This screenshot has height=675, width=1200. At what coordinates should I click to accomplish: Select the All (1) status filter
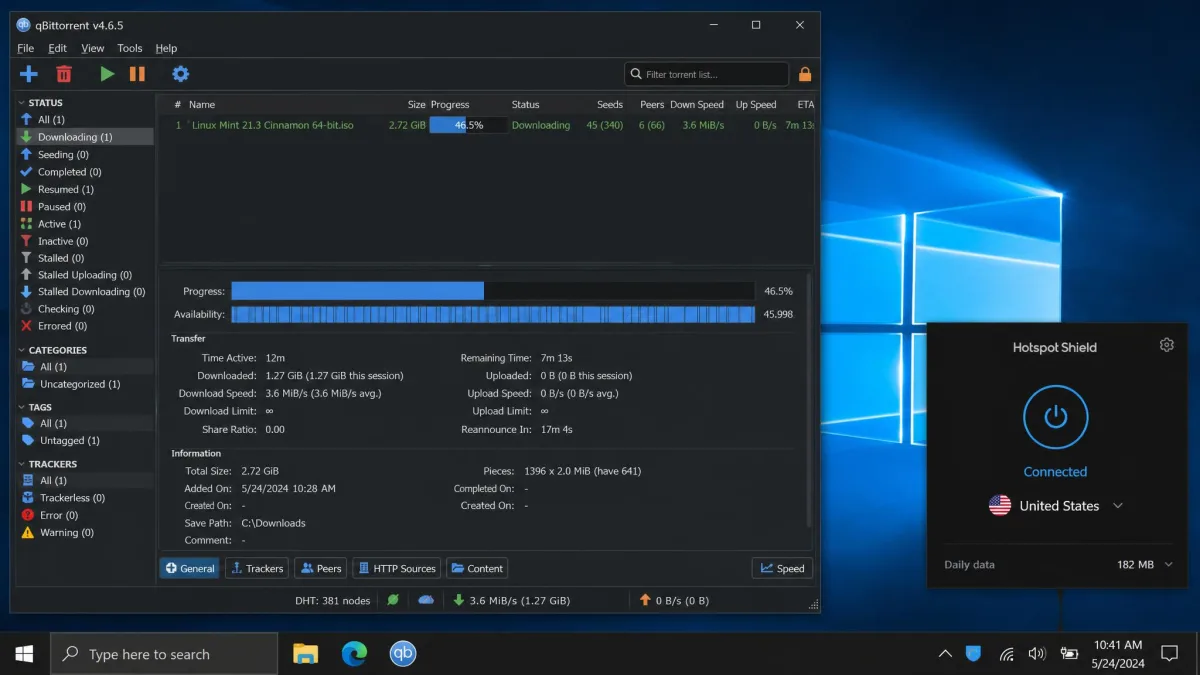pos(85,120)
